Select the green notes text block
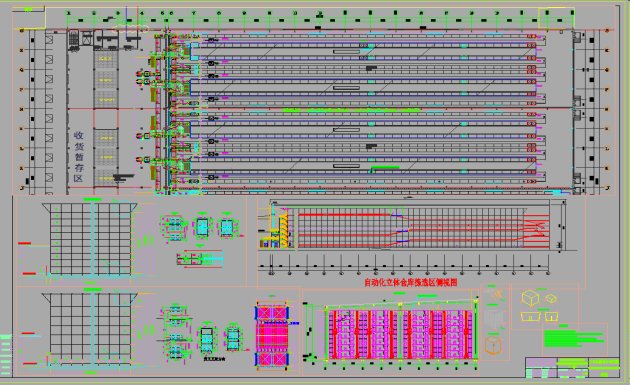 pyautogui.click(x=573, y=338)
